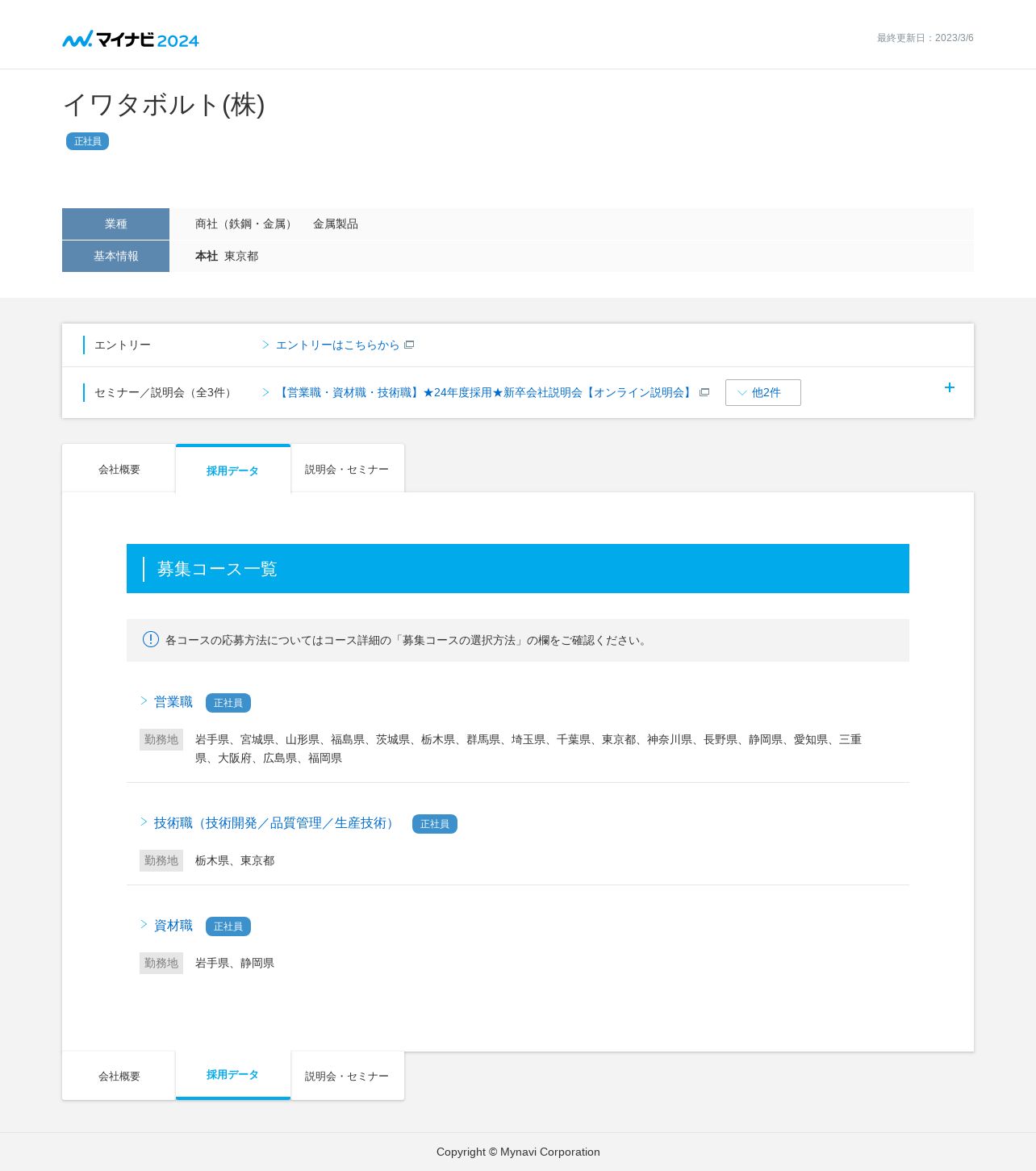1036x1171 pixels.
Task: Click the 正社員 badge next to 技術職
Action: click(435, 824)
